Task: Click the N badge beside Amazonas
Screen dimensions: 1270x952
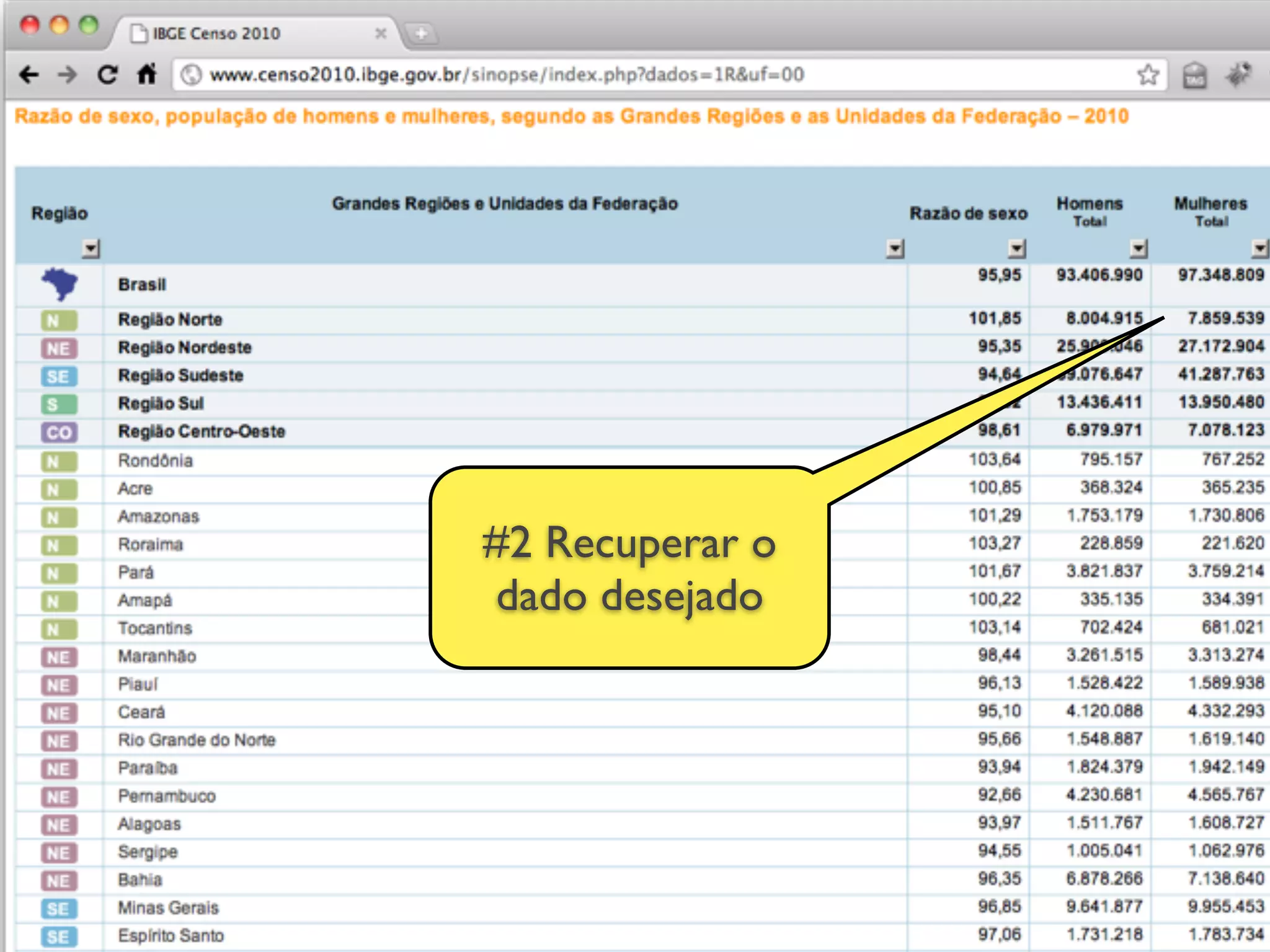Action: click(x=59, y=517)
